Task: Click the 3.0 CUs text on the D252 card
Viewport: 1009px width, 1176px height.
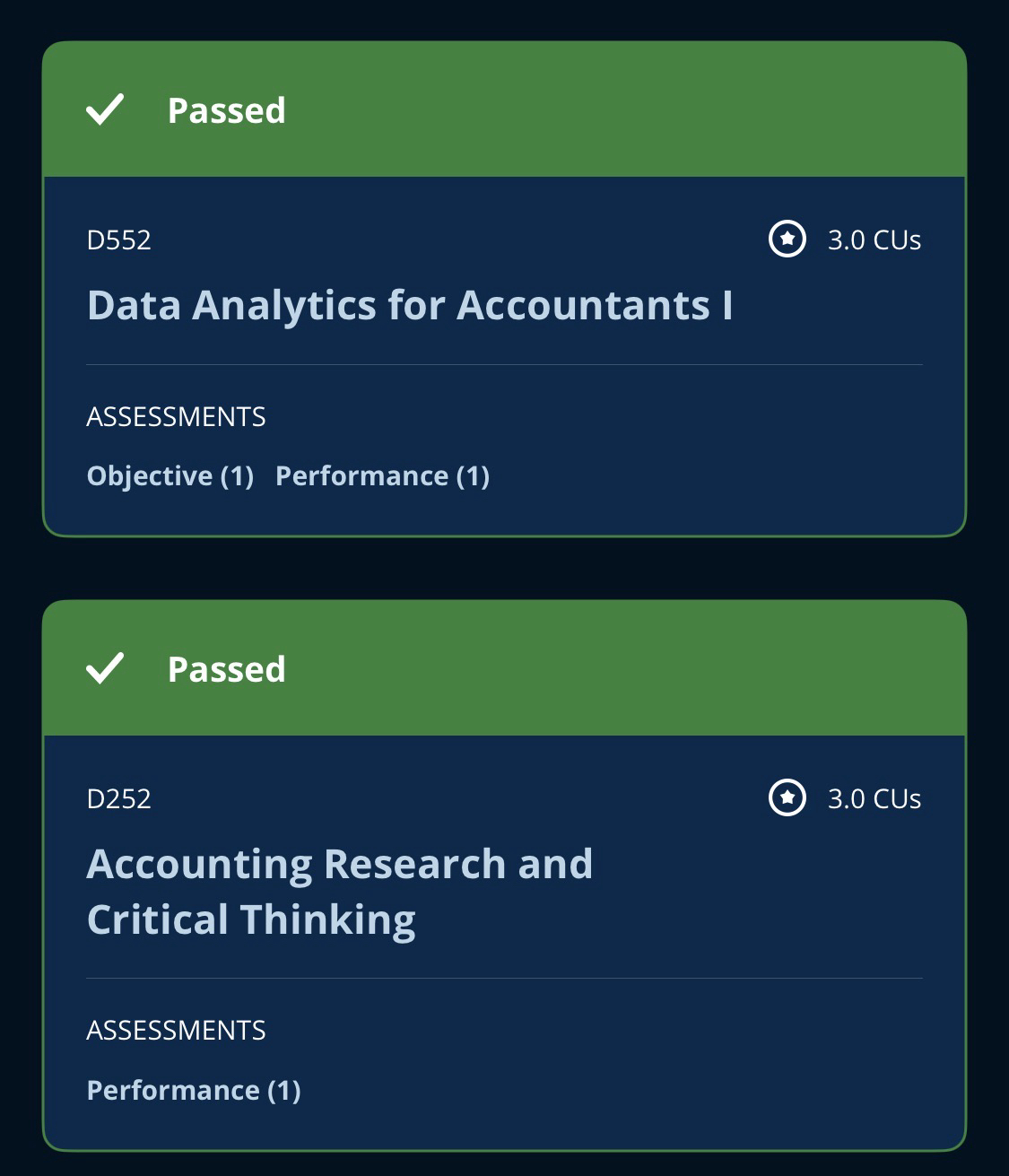Action: [874, 799]
